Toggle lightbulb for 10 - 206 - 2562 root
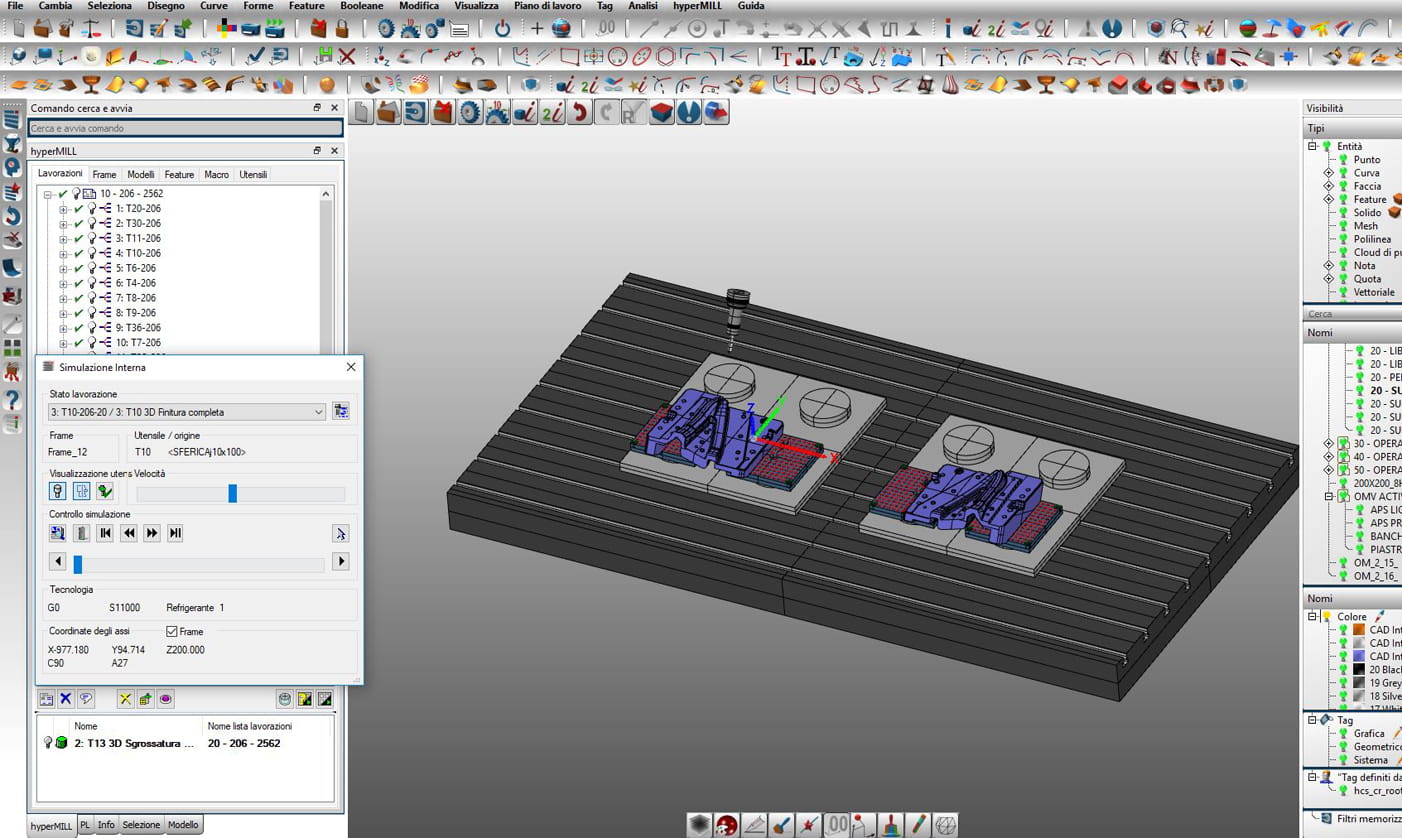This screenshot has height=838, width=1402. tap(75, 193)
